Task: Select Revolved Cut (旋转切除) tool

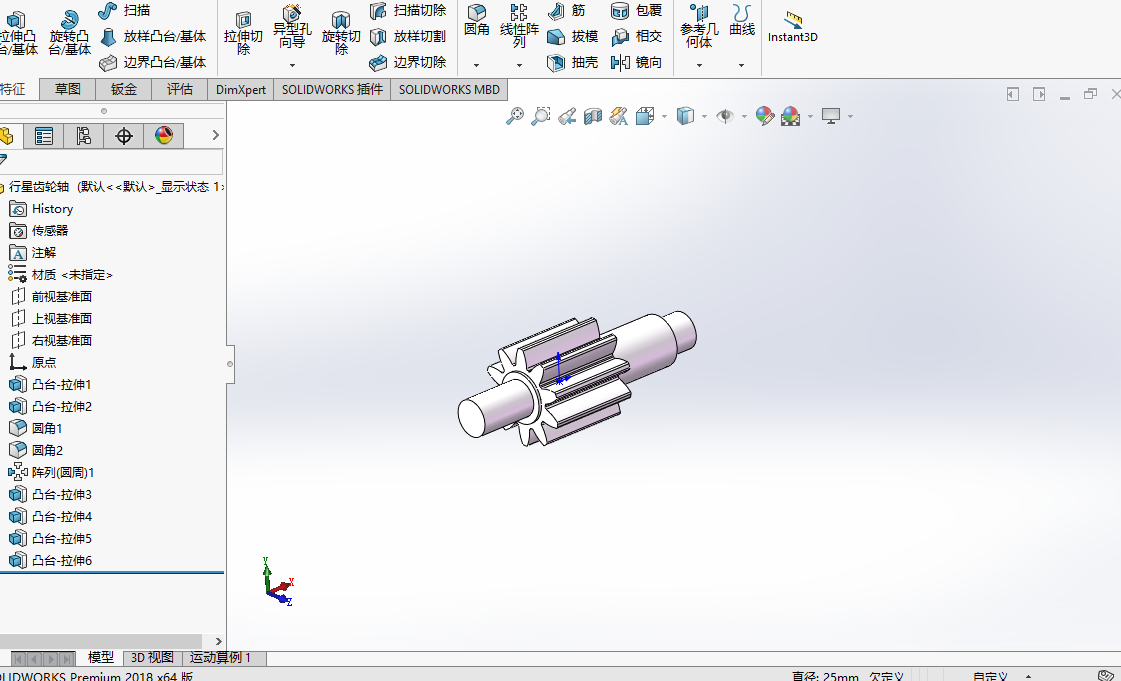Action: pyautogui.click(x=341, y=34)
